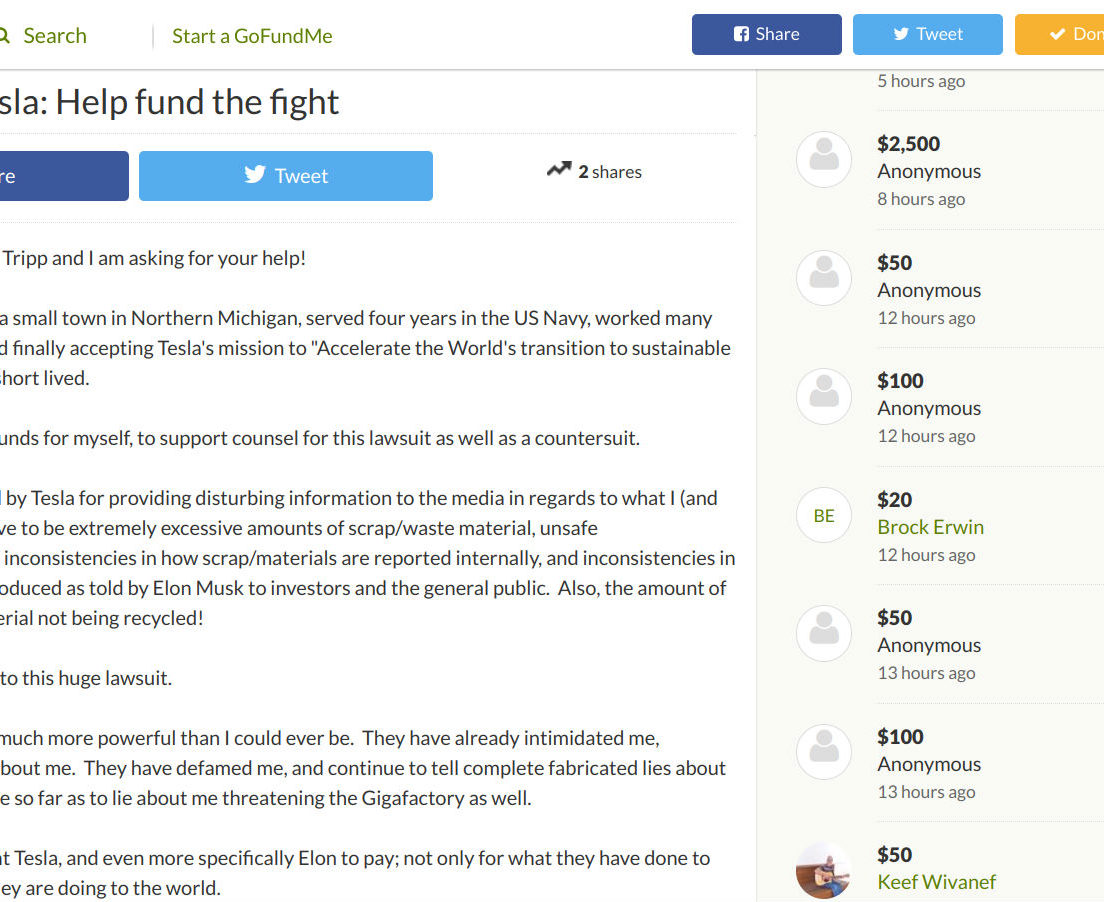
Task: Click the campaign title Help fund the fight
Action: tap(170, 102)
